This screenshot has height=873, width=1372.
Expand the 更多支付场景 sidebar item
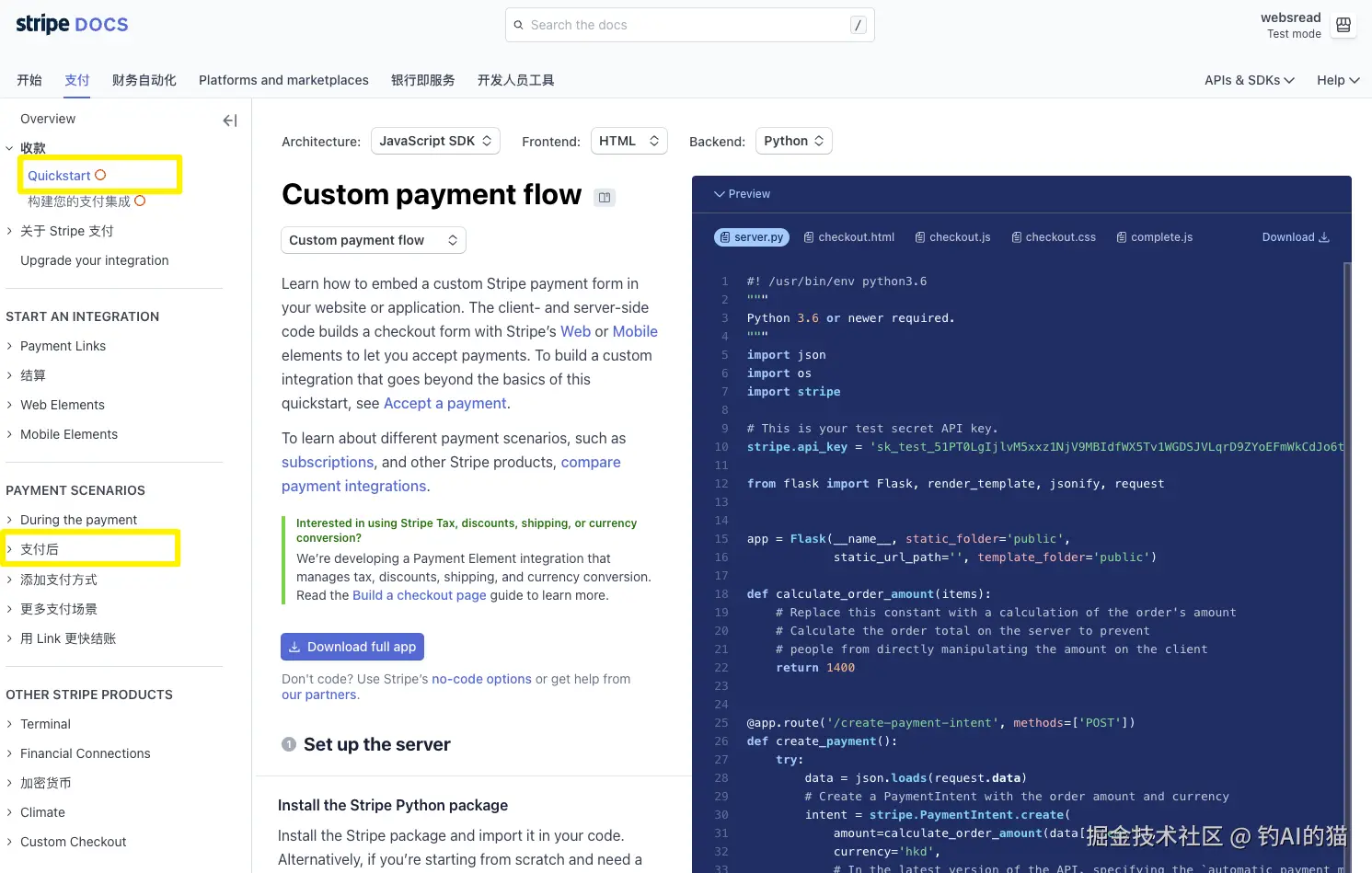9,609
